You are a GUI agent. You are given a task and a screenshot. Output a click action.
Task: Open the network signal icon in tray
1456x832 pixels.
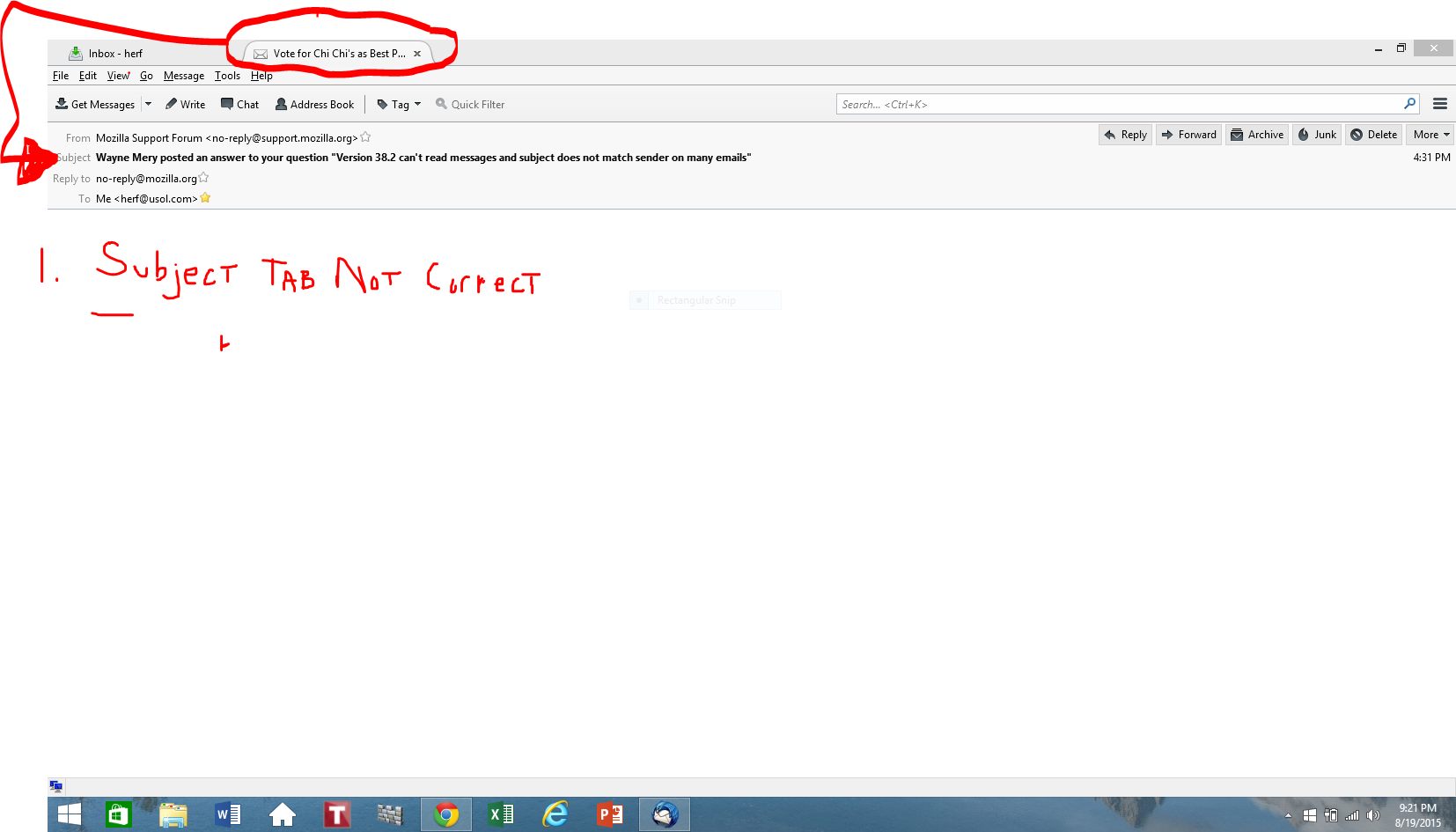click(1352, 815)
